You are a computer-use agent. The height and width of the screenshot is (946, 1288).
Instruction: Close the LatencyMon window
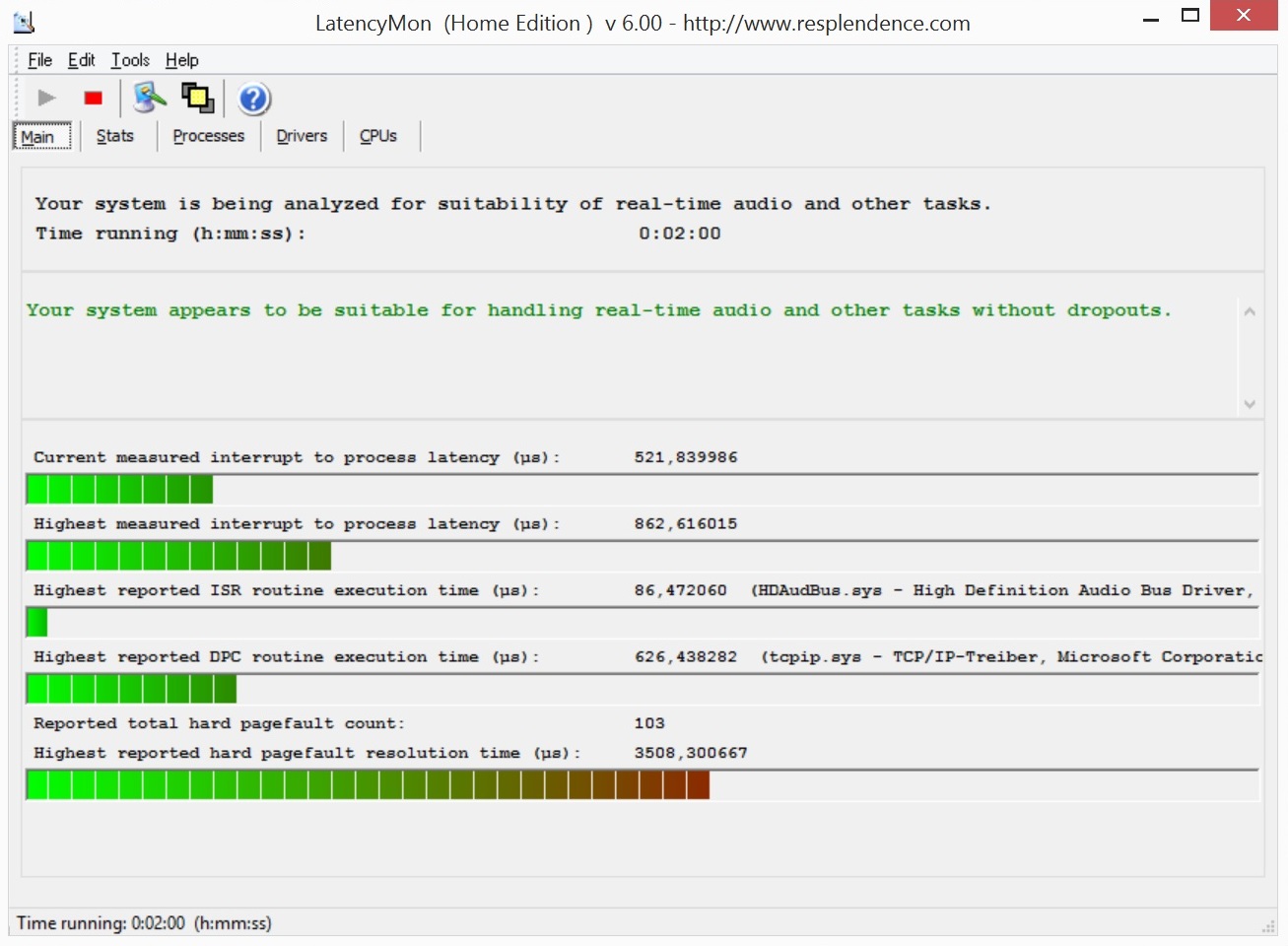coord(1244,16)
